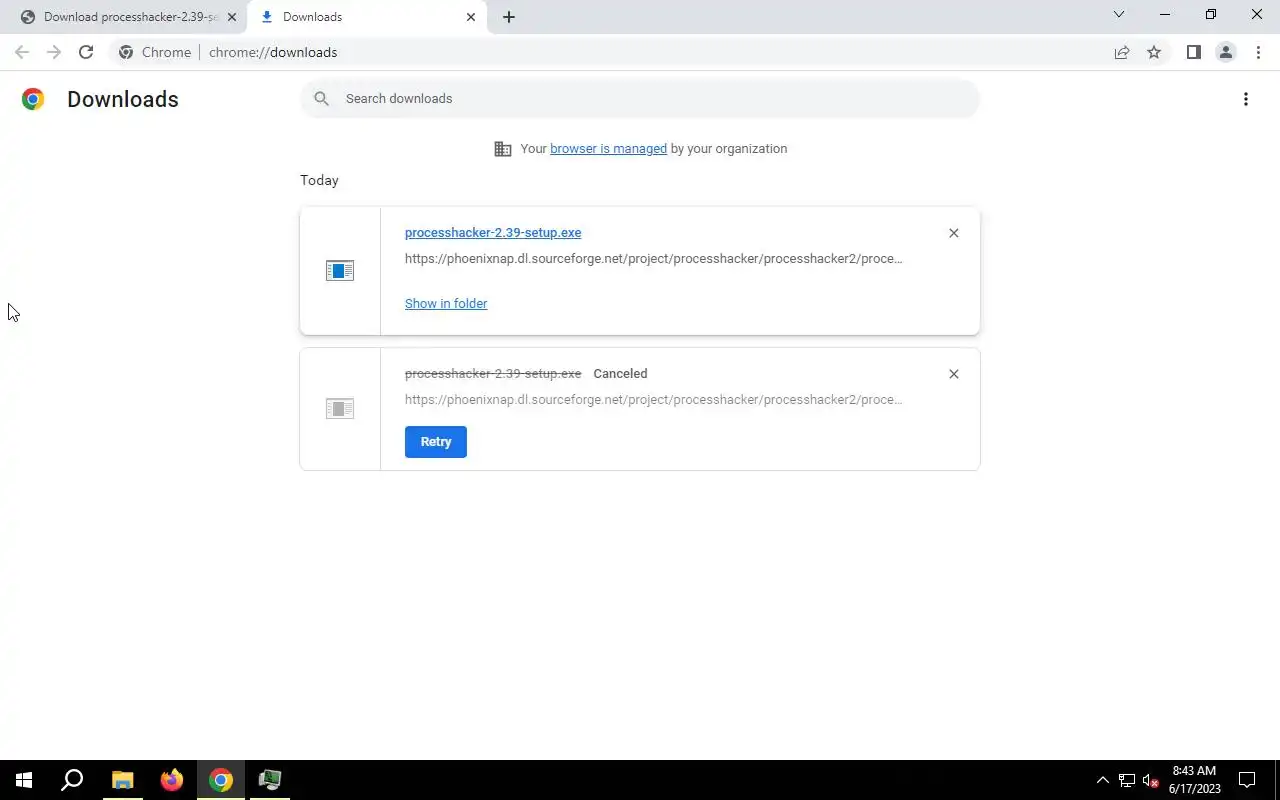Launch Firefox from taskbar
This screenshot has width=1280, height=800.
tap(172, 780)
